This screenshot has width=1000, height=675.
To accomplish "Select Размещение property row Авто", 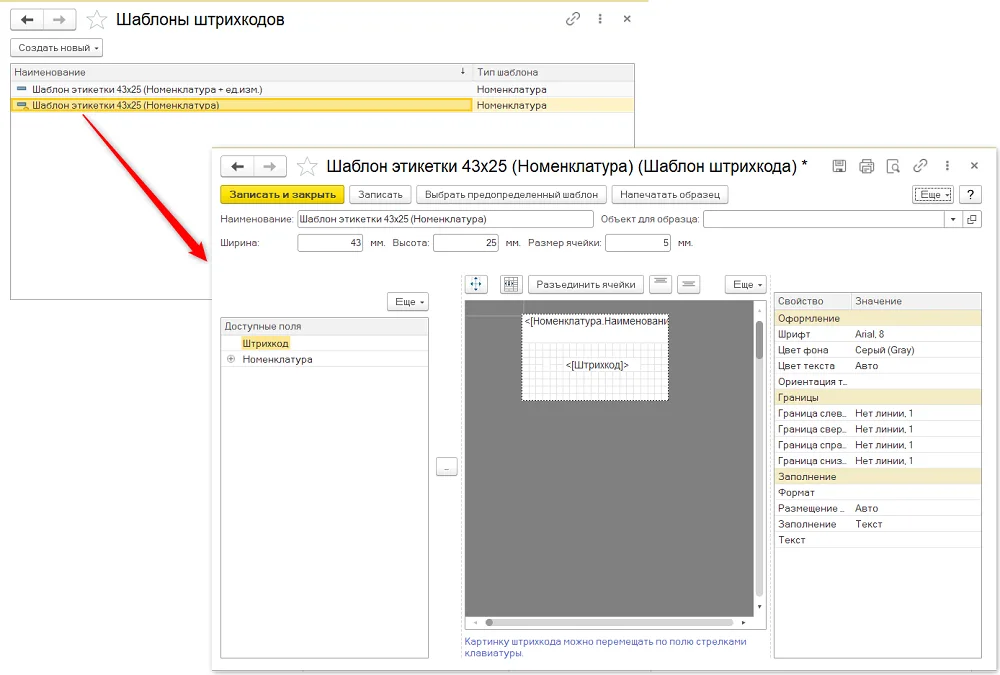I will pos(878,508).
